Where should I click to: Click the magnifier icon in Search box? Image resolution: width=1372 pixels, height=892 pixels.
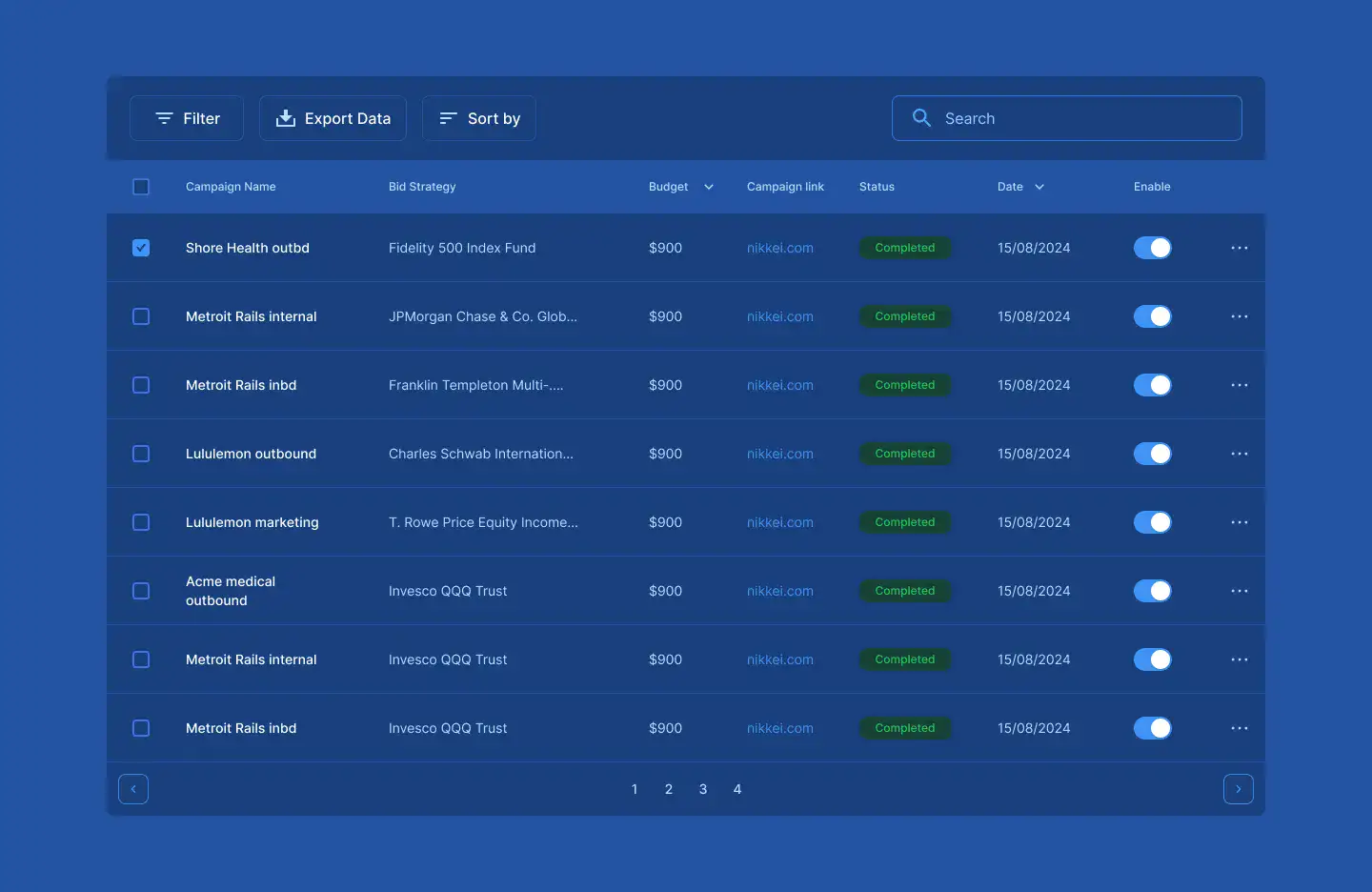click(x=921, y=118)
